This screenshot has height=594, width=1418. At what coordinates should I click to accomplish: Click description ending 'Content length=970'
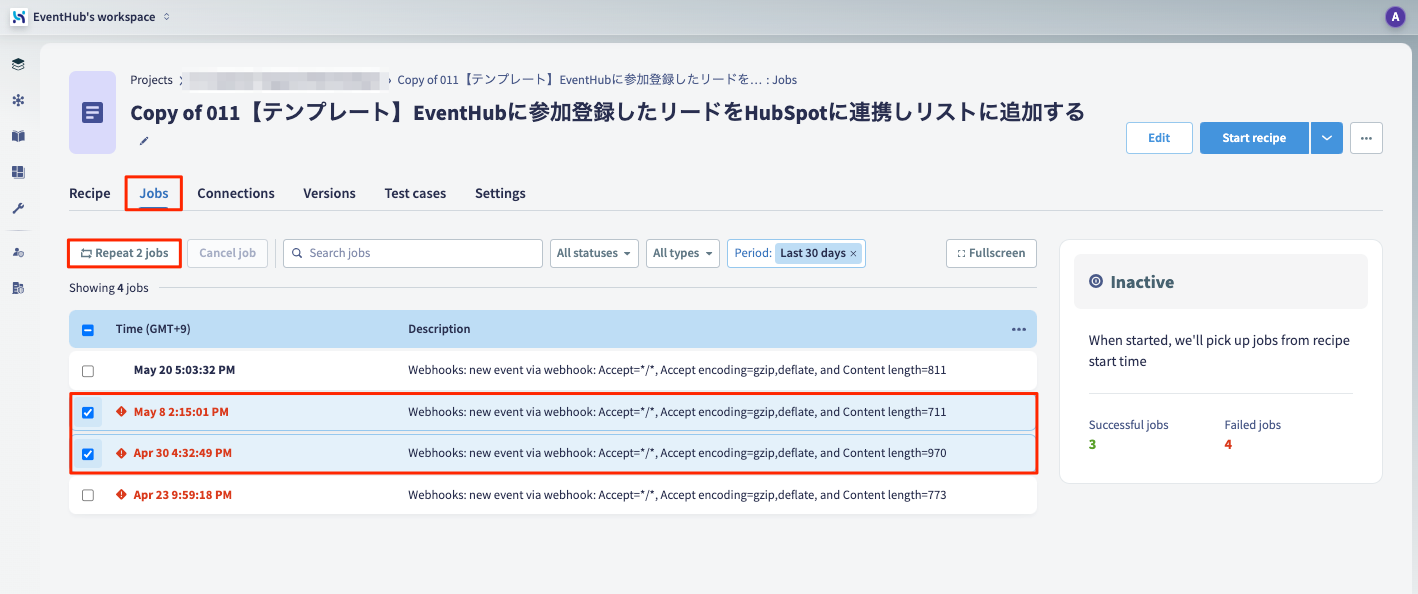coord(677,453)
